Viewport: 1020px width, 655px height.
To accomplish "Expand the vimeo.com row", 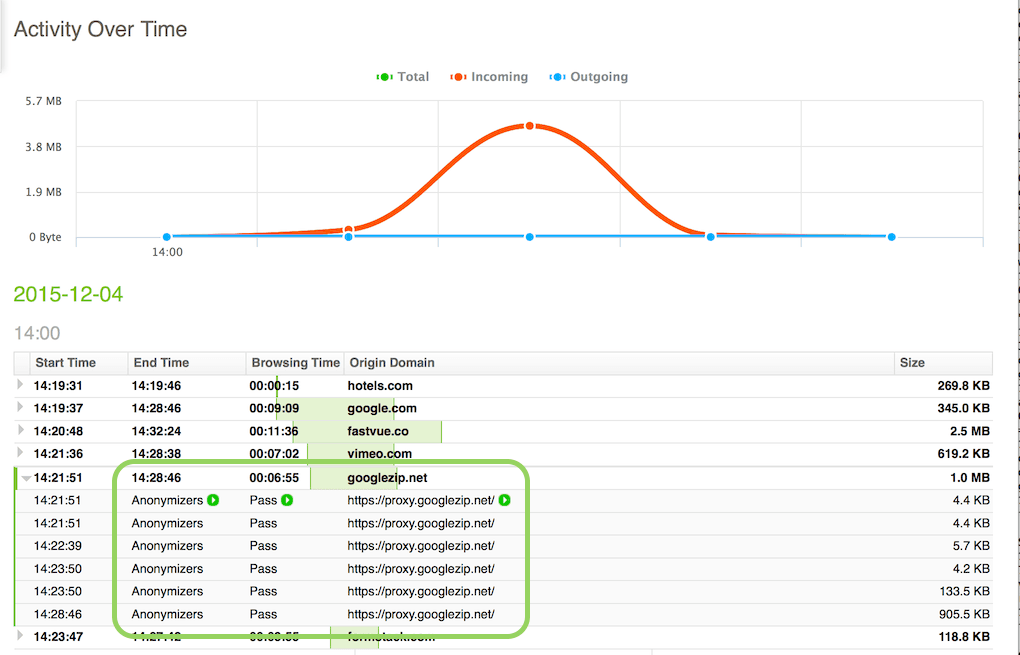I will click(20, 453).
